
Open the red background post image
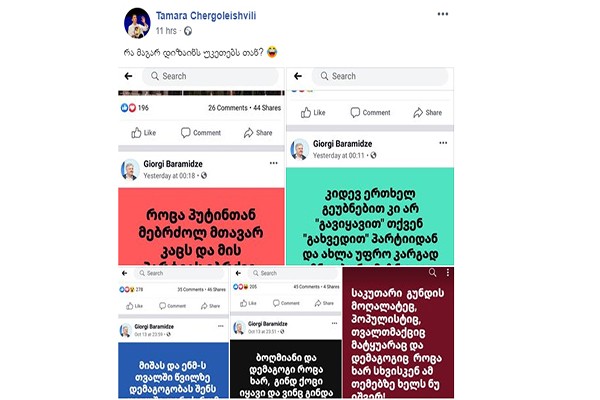coord(201,227)
